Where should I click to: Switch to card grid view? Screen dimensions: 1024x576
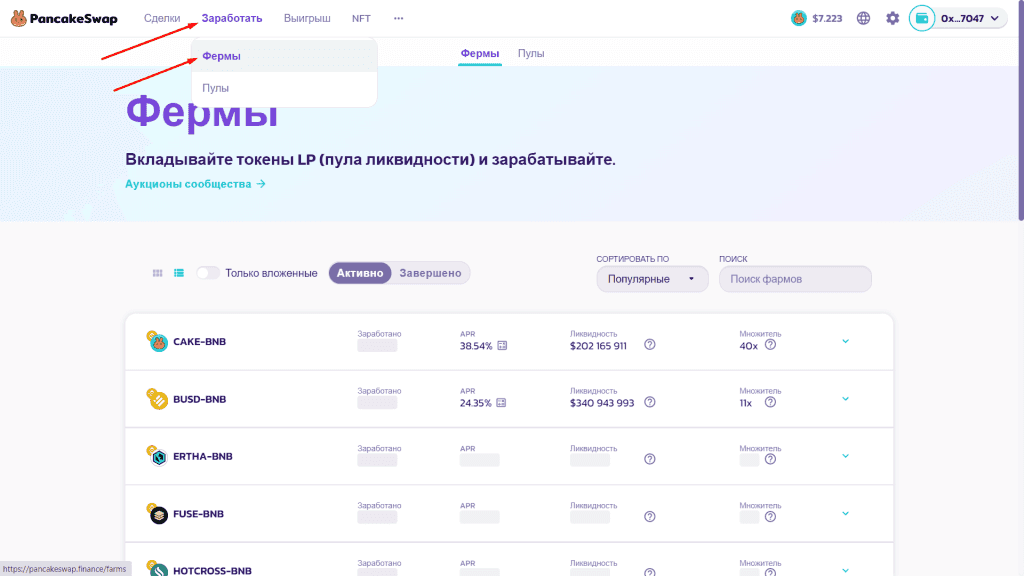[x=157, y=273]
